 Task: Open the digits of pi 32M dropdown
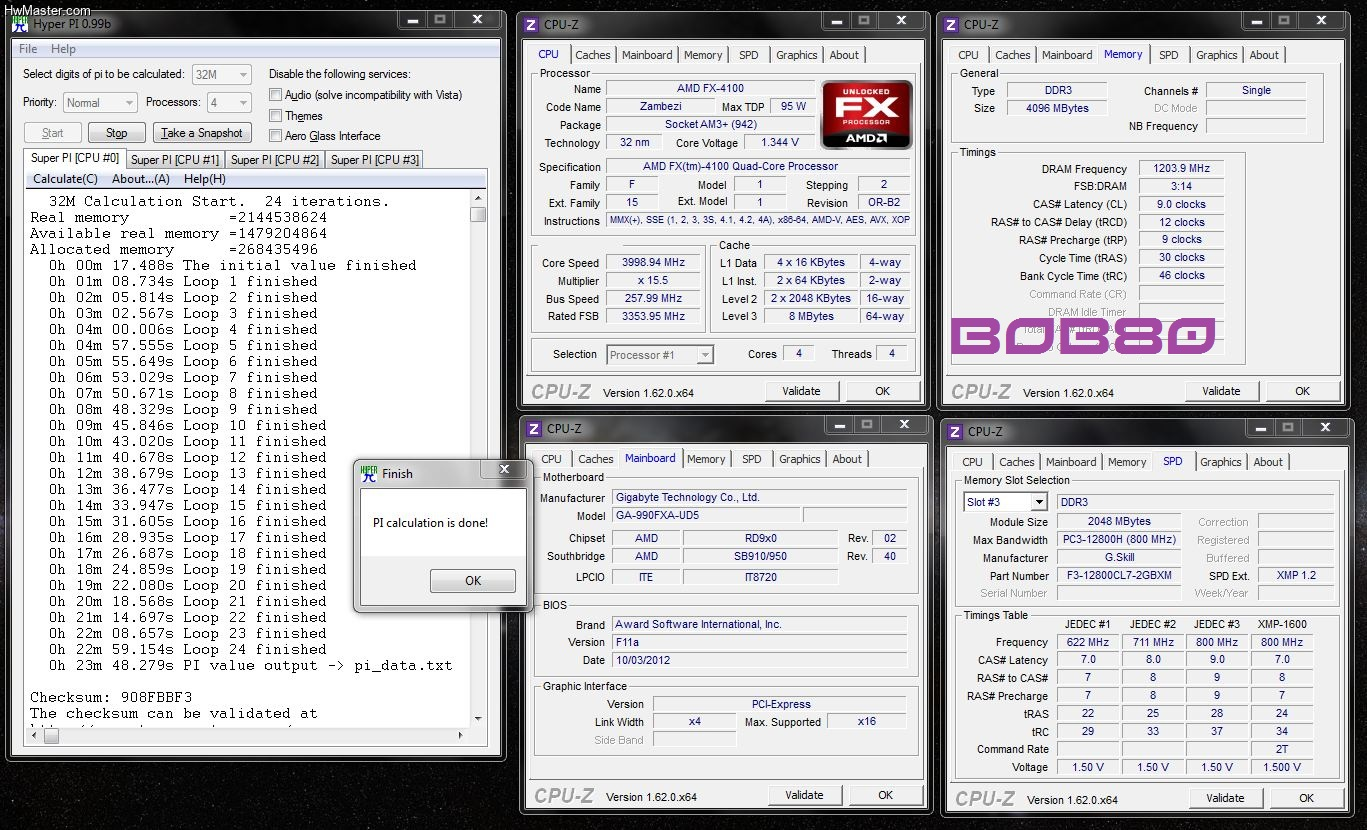(220, 74)
